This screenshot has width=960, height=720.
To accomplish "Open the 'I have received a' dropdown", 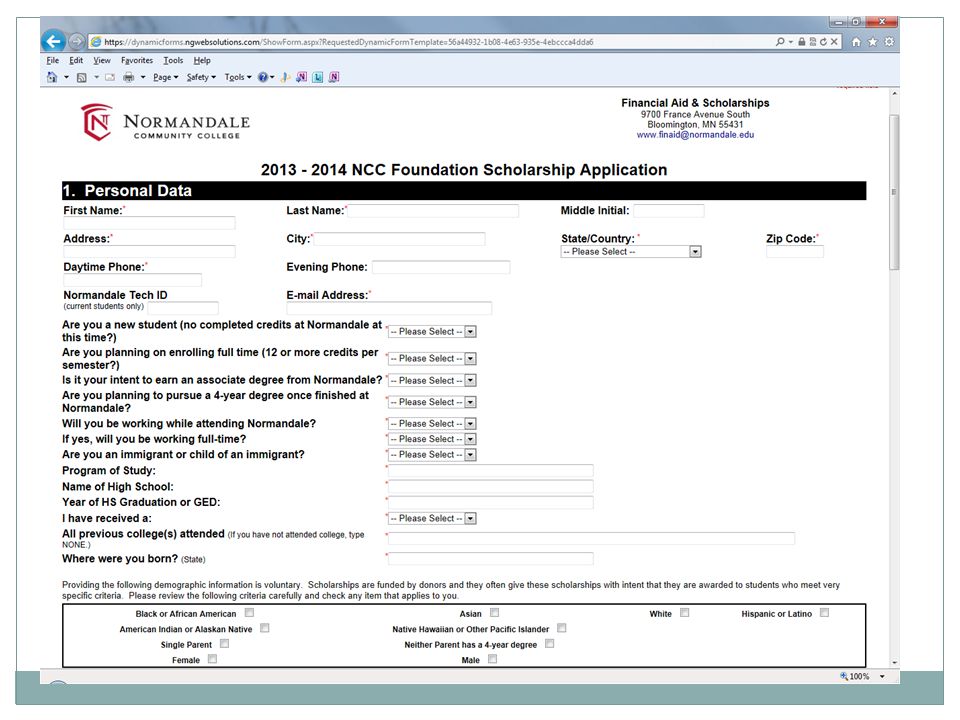I will coord(432,519).
